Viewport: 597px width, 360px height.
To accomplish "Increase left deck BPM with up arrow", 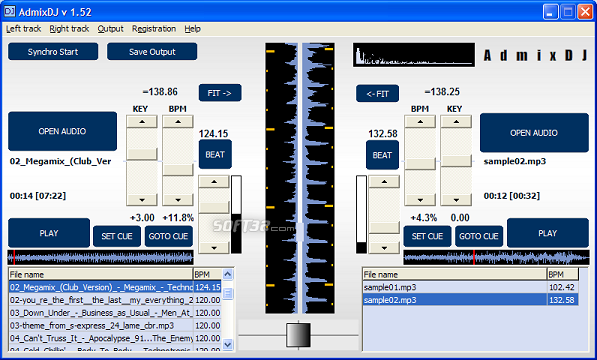I will [x=178, y=122].
